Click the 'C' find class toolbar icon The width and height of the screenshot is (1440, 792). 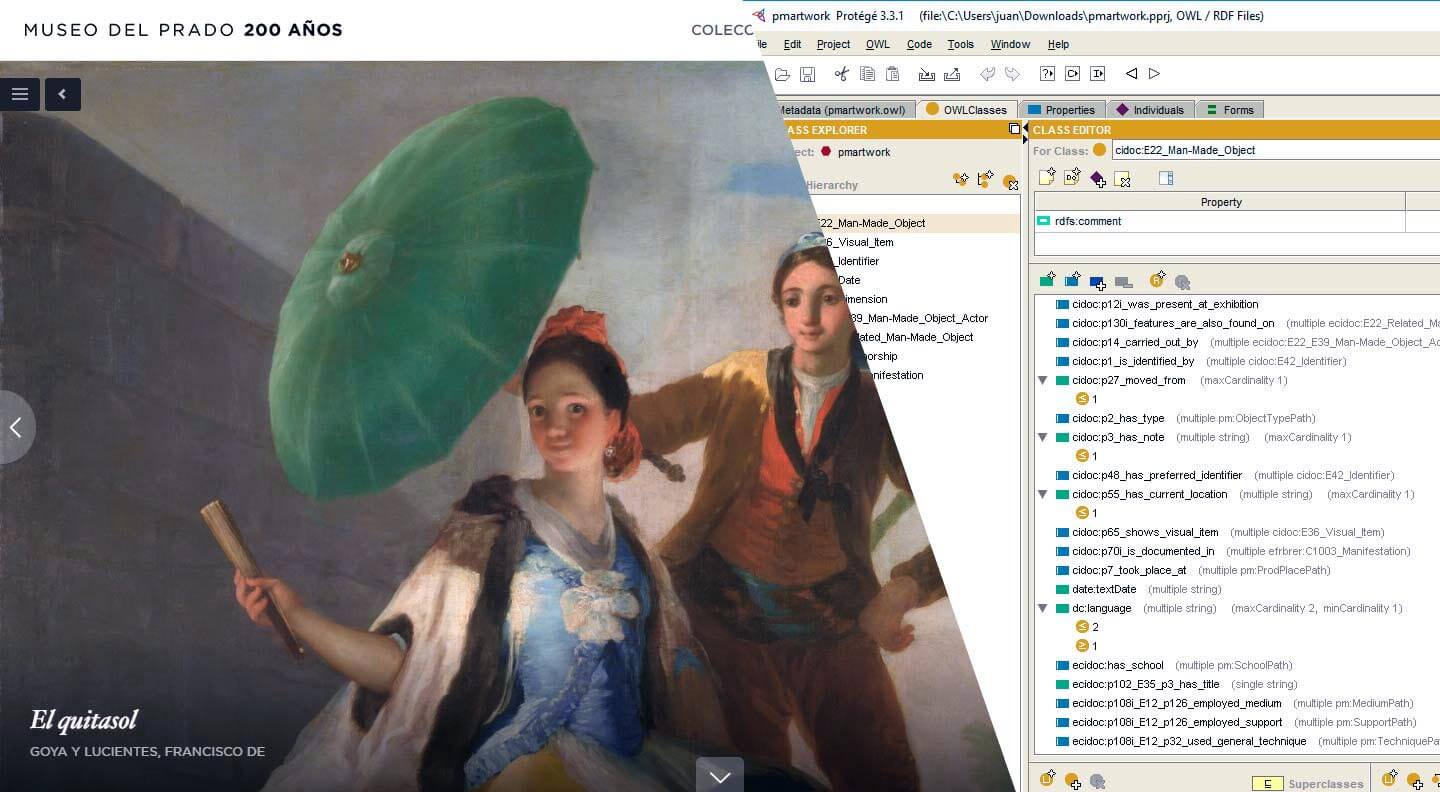(1072, 74)
